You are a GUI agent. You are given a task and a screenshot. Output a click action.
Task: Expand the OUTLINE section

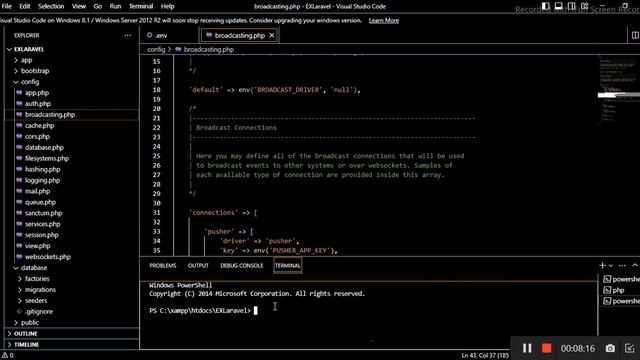pos(25,333)
